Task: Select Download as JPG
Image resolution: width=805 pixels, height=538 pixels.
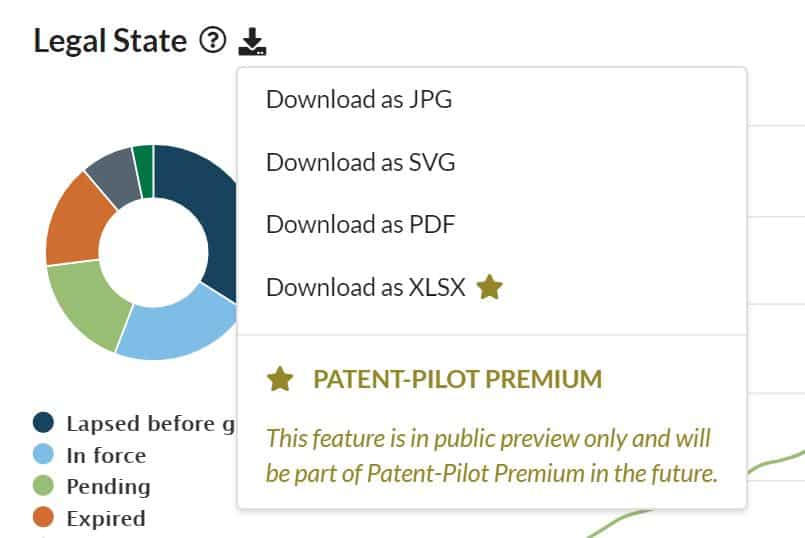Action: point(359,99)
